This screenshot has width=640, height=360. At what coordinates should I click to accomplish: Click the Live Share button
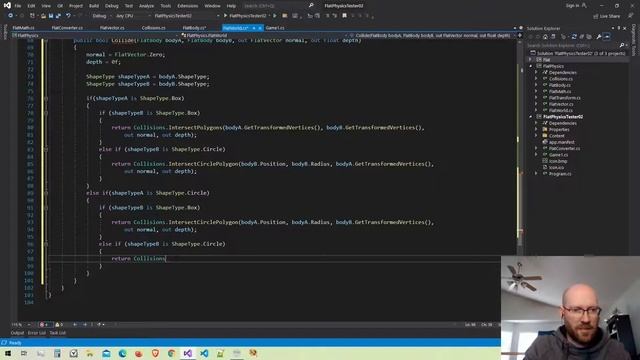[607, 16]
